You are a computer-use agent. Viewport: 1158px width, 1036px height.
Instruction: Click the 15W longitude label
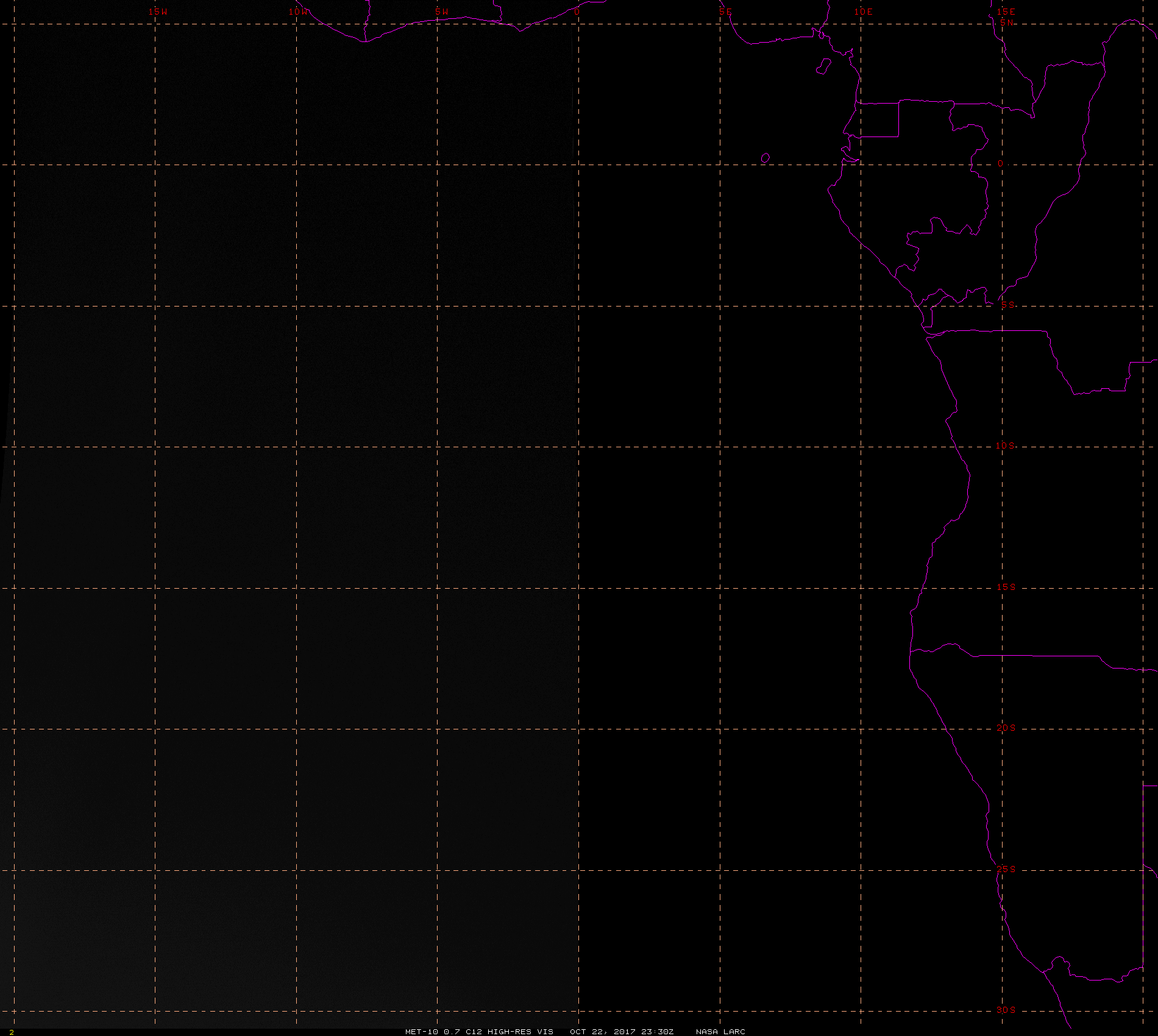pyautogui.click(x=158, y=12)
